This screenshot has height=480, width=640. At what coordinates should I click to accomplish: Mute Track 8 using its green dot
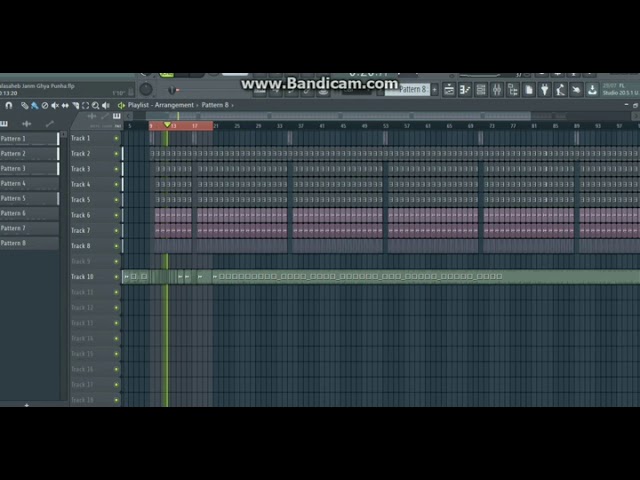pos(116,246)
